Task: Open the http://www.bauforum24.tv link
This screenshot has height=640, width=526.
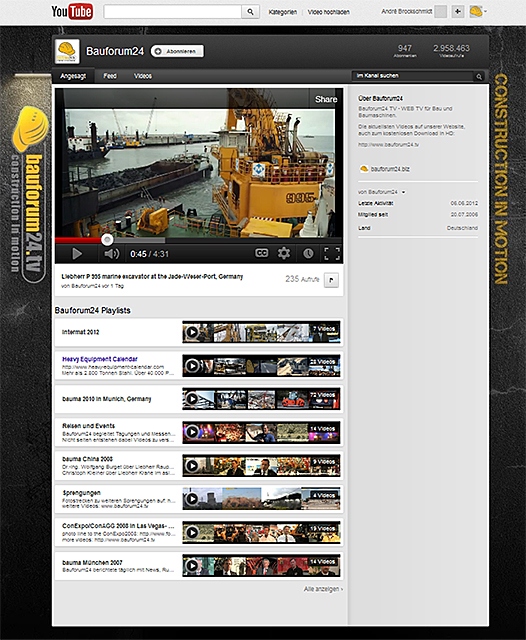Action: 388,144
